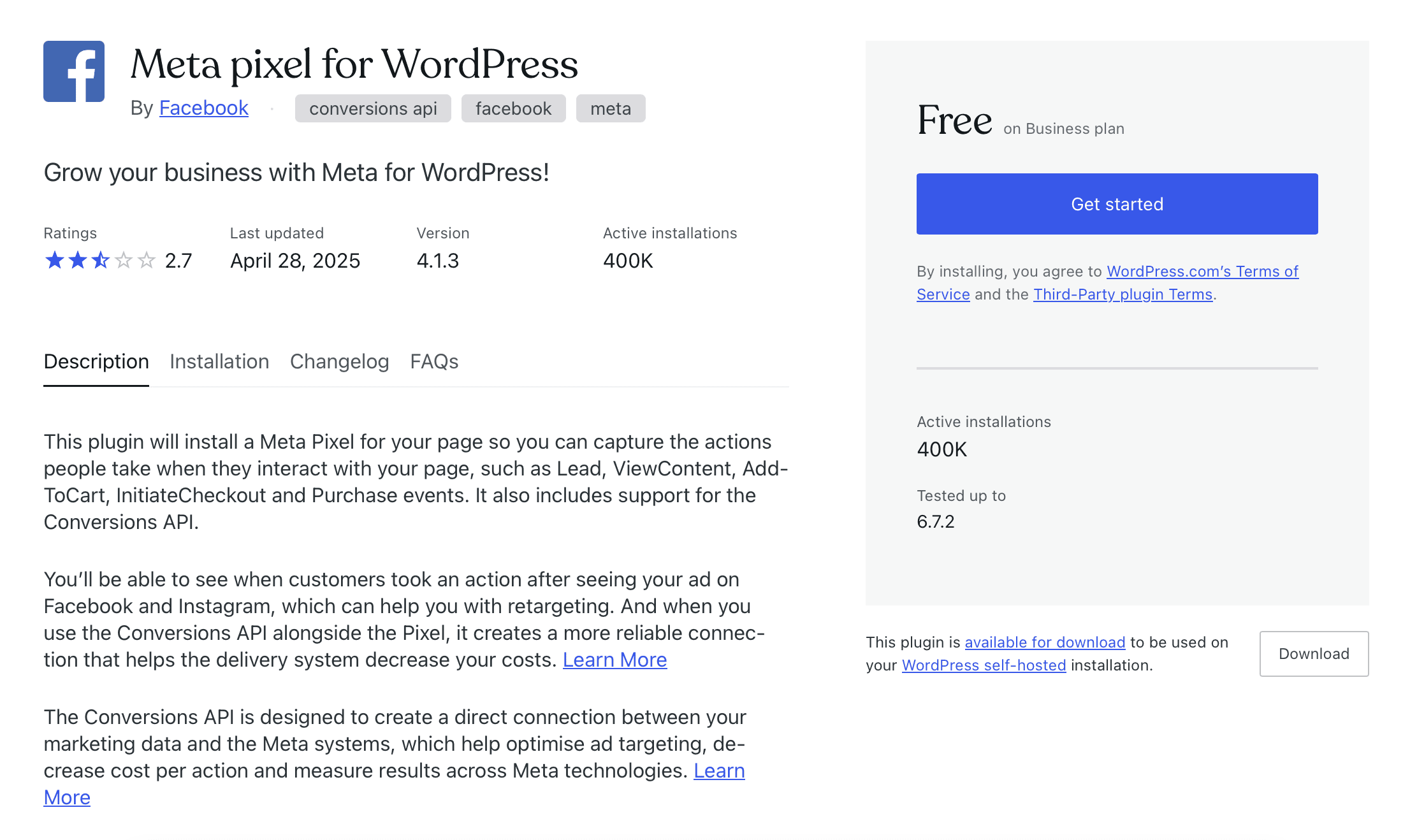Open WordPress.com's Terms of Service link
The width and height of the screenshot is (1410, 840).
1202,272
